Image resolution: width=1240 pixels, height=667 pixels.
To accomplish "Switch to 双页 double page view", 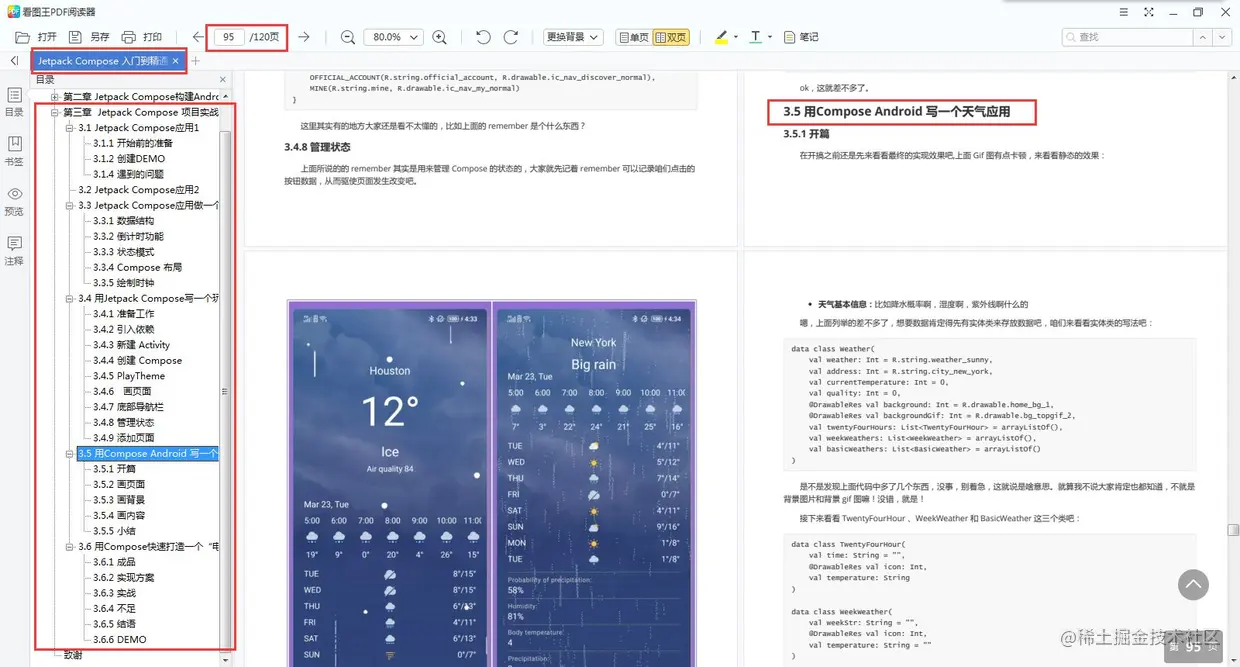I will pos(671,37).
